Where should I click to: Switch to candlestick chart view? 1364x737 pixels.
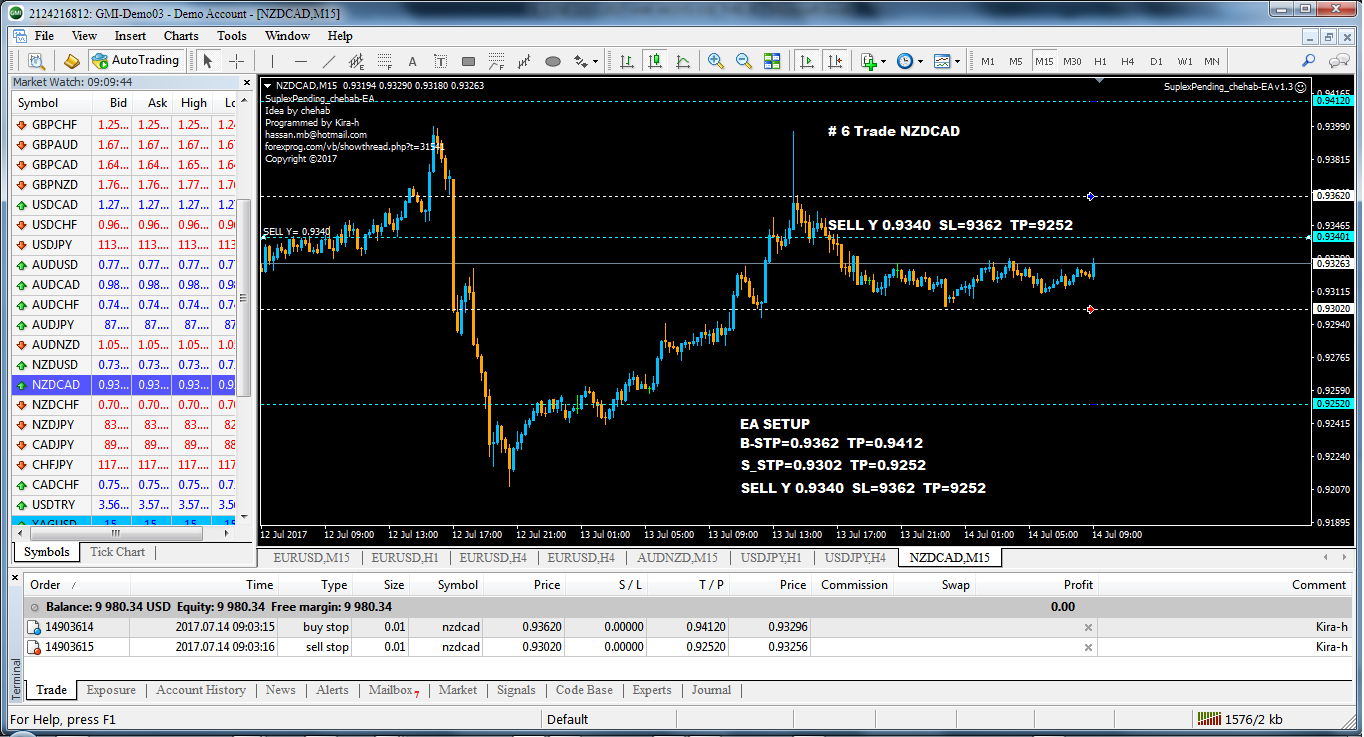click(x=655, y=61)
